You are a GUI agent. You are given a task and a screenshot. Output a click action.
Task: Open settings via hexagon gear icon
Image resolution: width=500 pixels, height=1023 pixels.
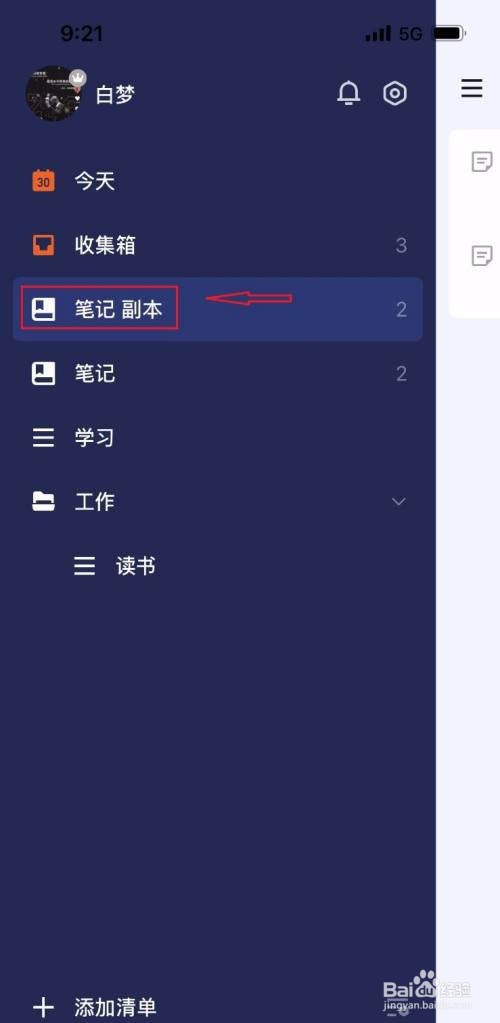(x=395, y=93)
